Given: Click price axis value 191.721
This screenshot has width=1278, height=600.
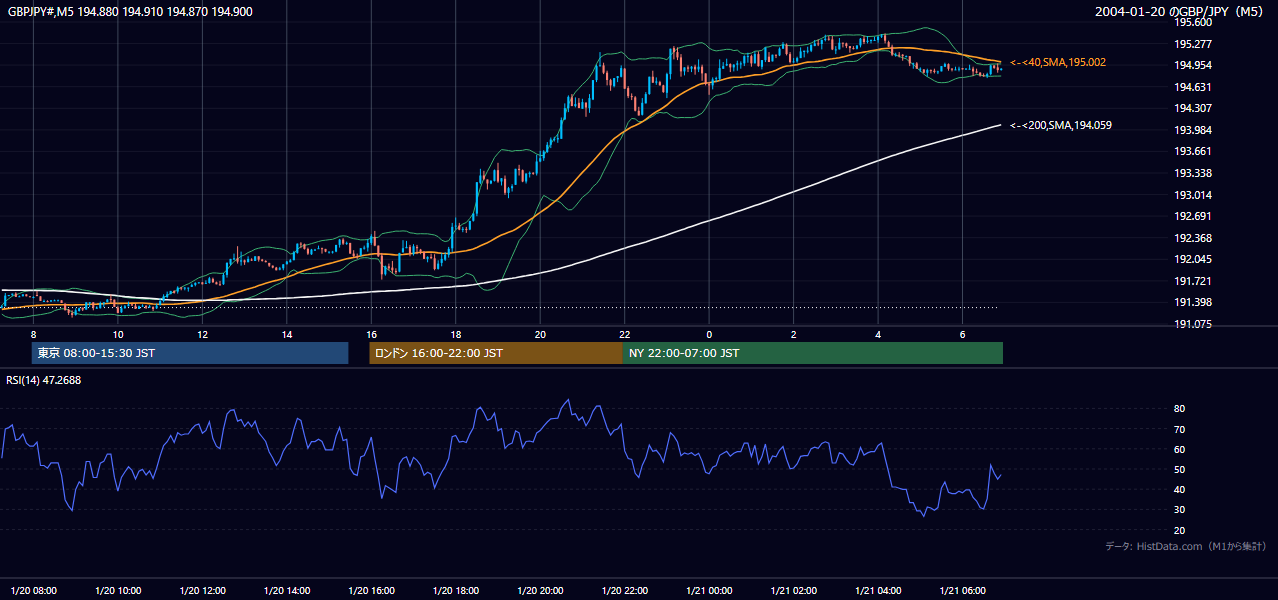Looking at the screenshot, I should 1193,281.
